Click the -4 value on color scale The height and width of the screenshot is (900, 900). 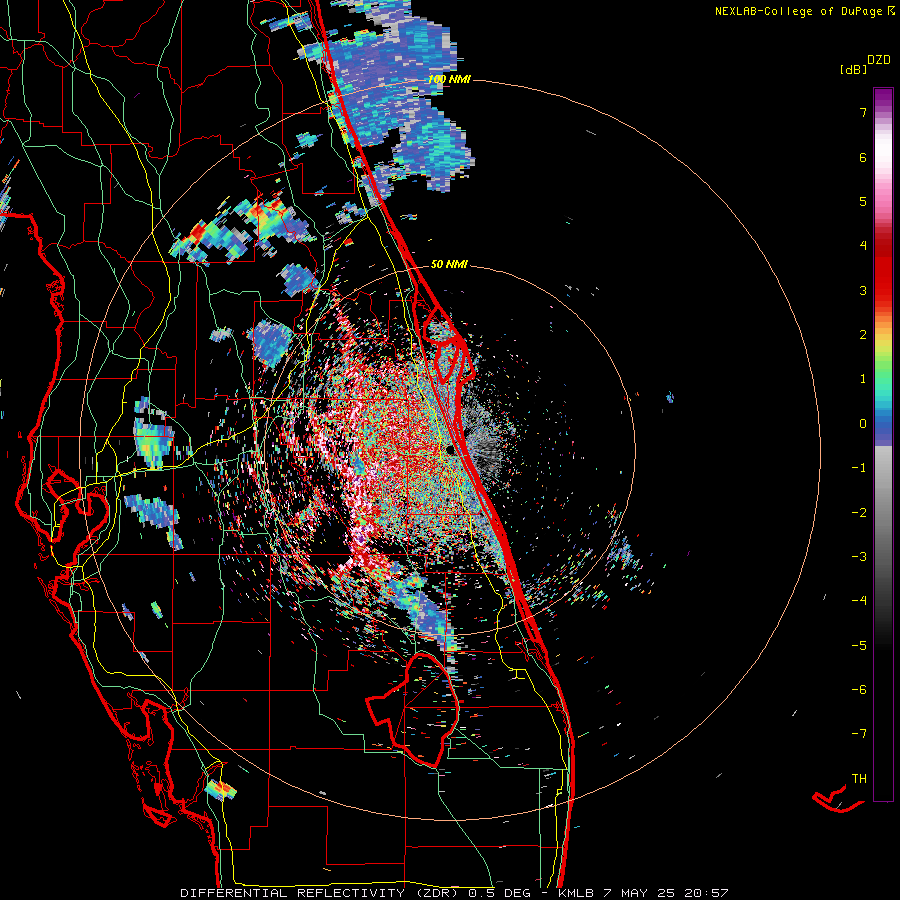pyautogui.click(x=859, y=600)
